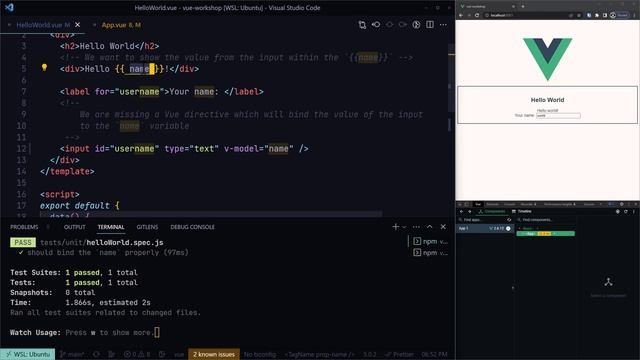640x360 pixels.
Task: Toggle the device toolbar icon in DevTools
Action: [467, 204]
